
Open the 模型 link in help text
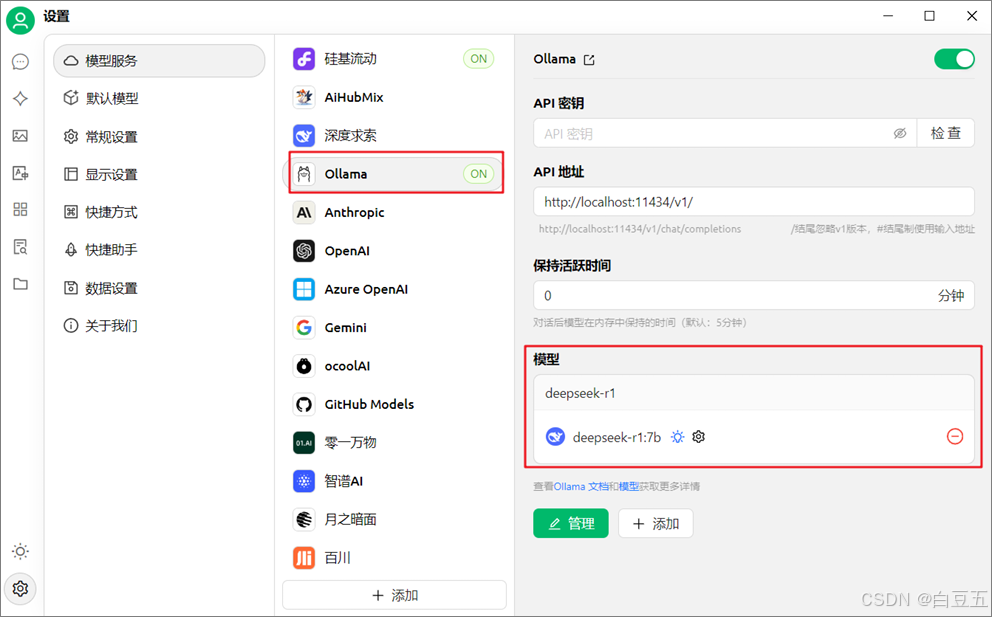point(629,487)
